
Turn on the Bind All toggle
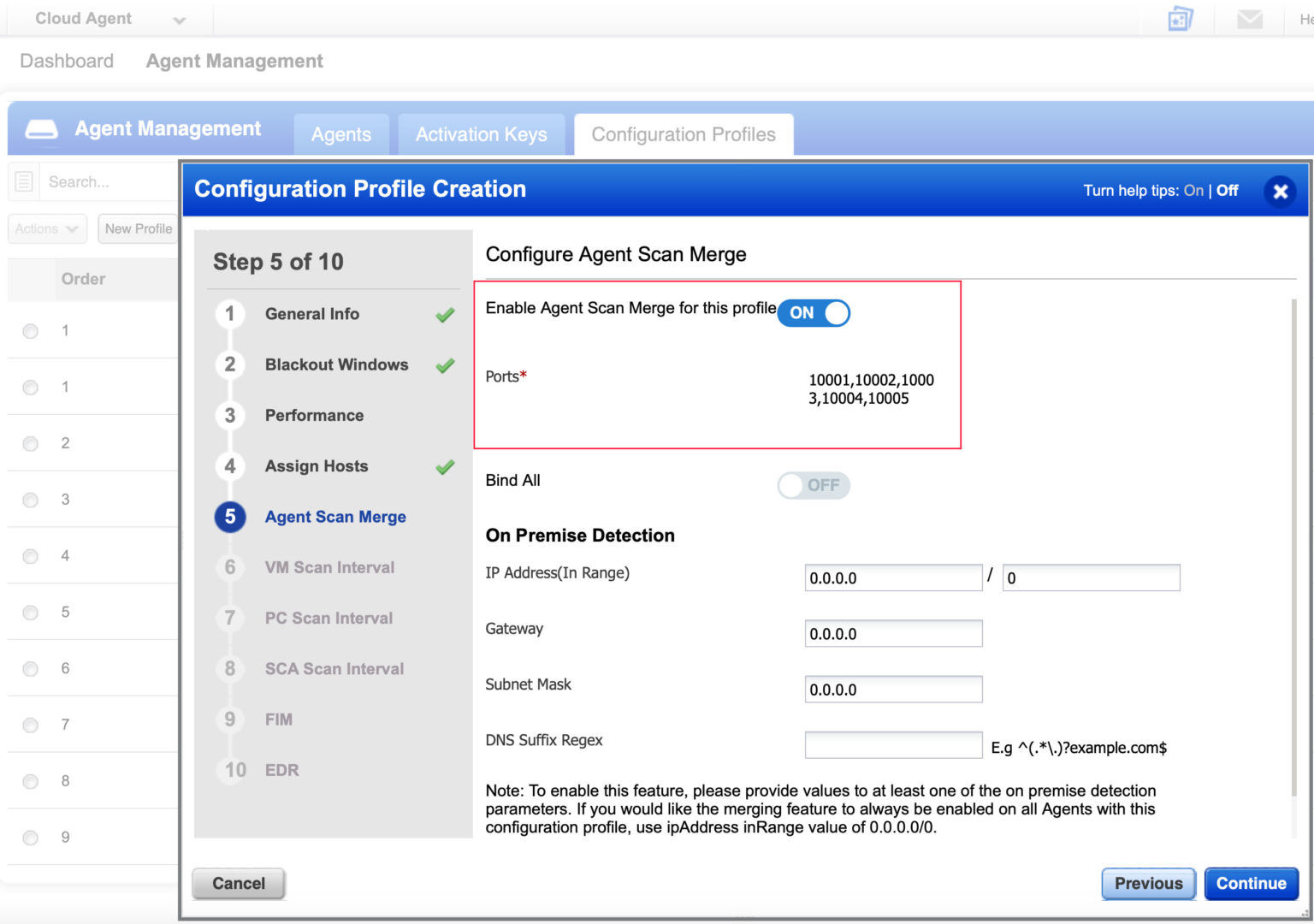[x=813, y=485]
